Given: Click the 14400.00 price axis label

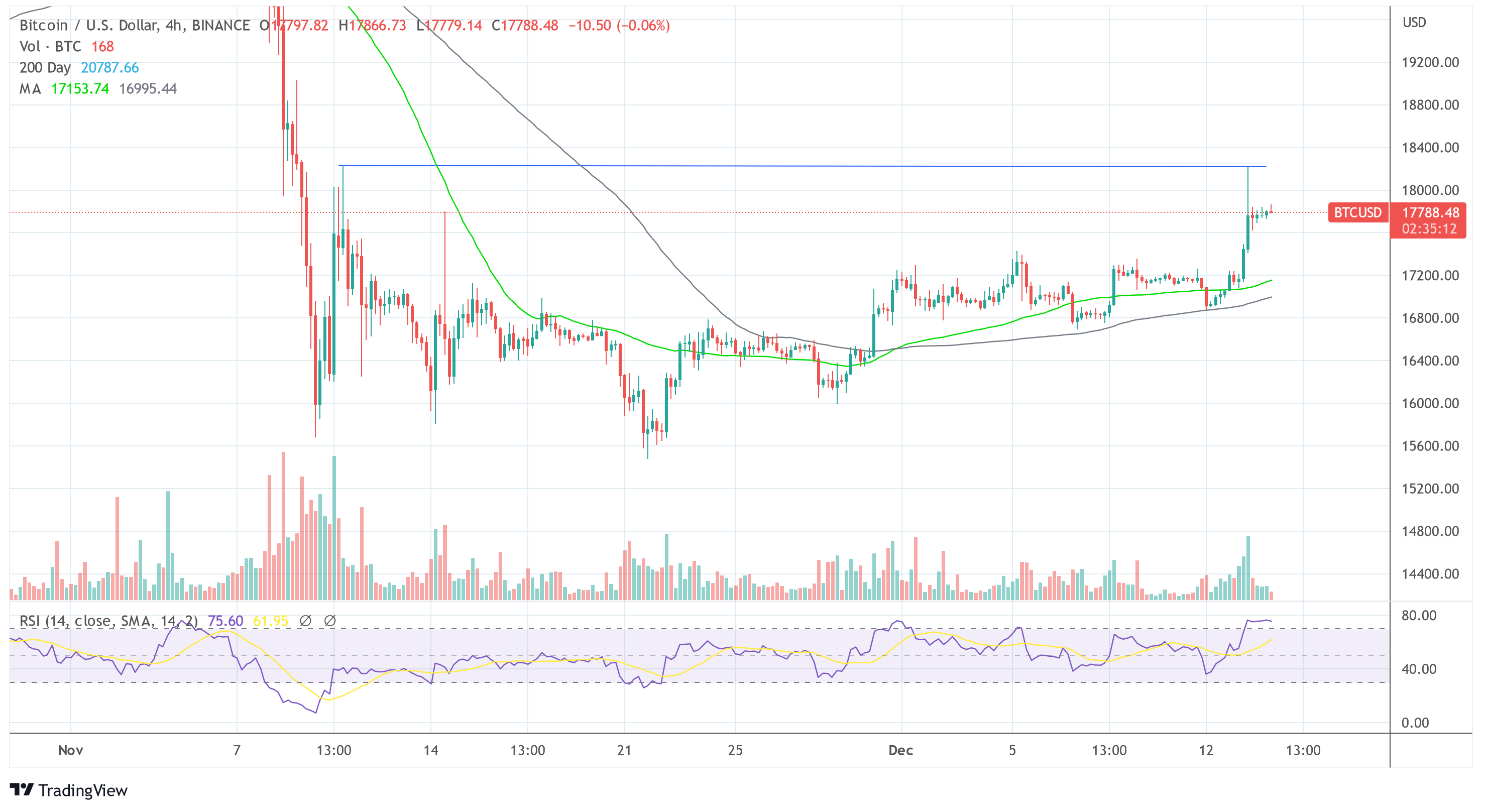Looking at the screenshot, I should pyautogui.click(x=1430, y=574).
